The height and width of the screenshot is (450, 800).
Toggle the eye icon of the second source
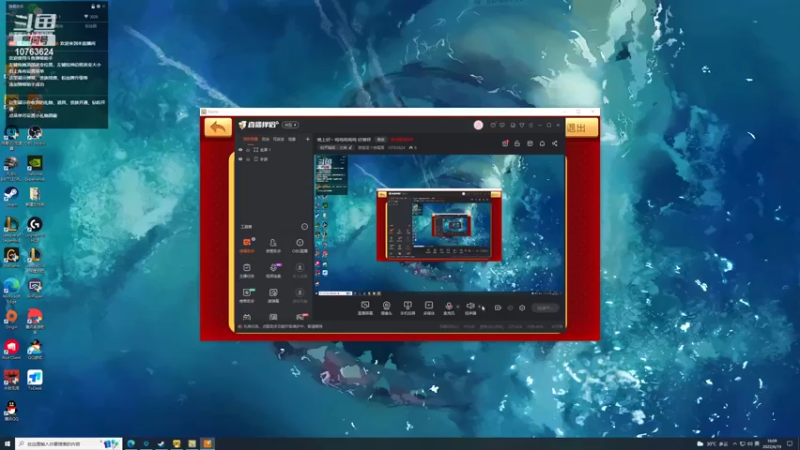click(x=241, y=159)
